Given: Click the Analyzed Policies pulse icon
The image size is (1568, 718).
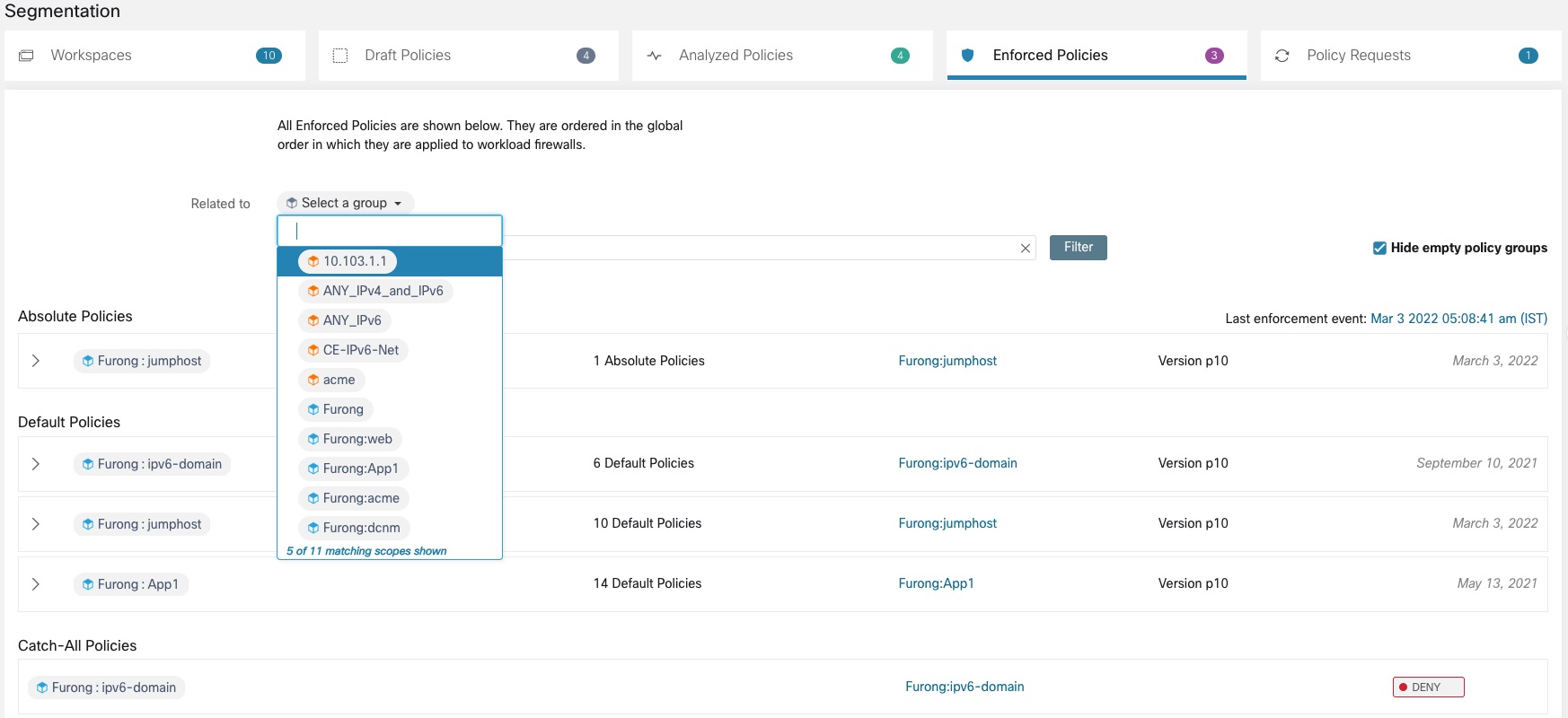Looking at the screenshot, I should [x=655, y=56].
